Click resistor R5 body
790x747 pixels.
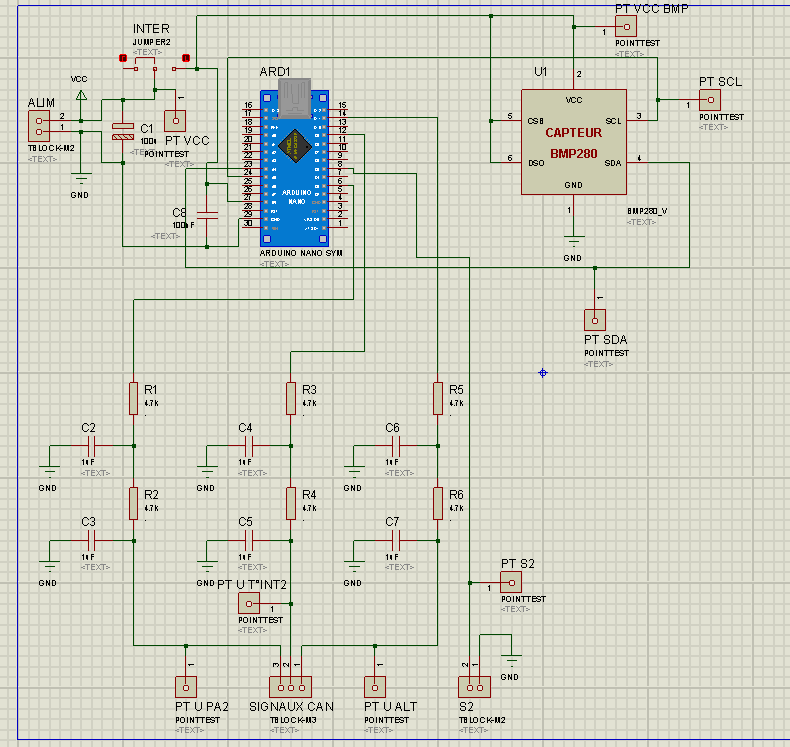coord(438,398)
